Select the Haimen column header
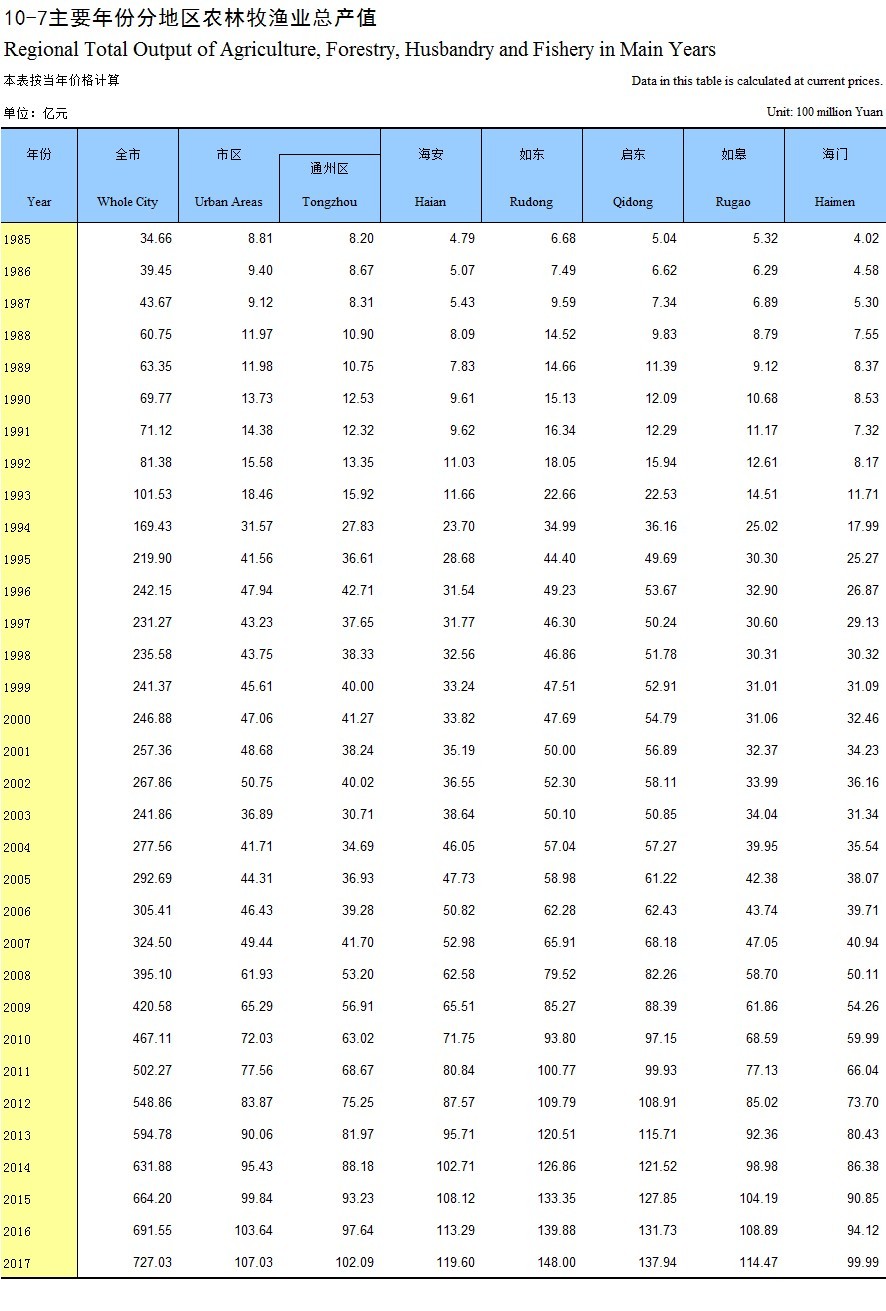This screenshot has width=886, height=1311. click(x=834, y=177)
